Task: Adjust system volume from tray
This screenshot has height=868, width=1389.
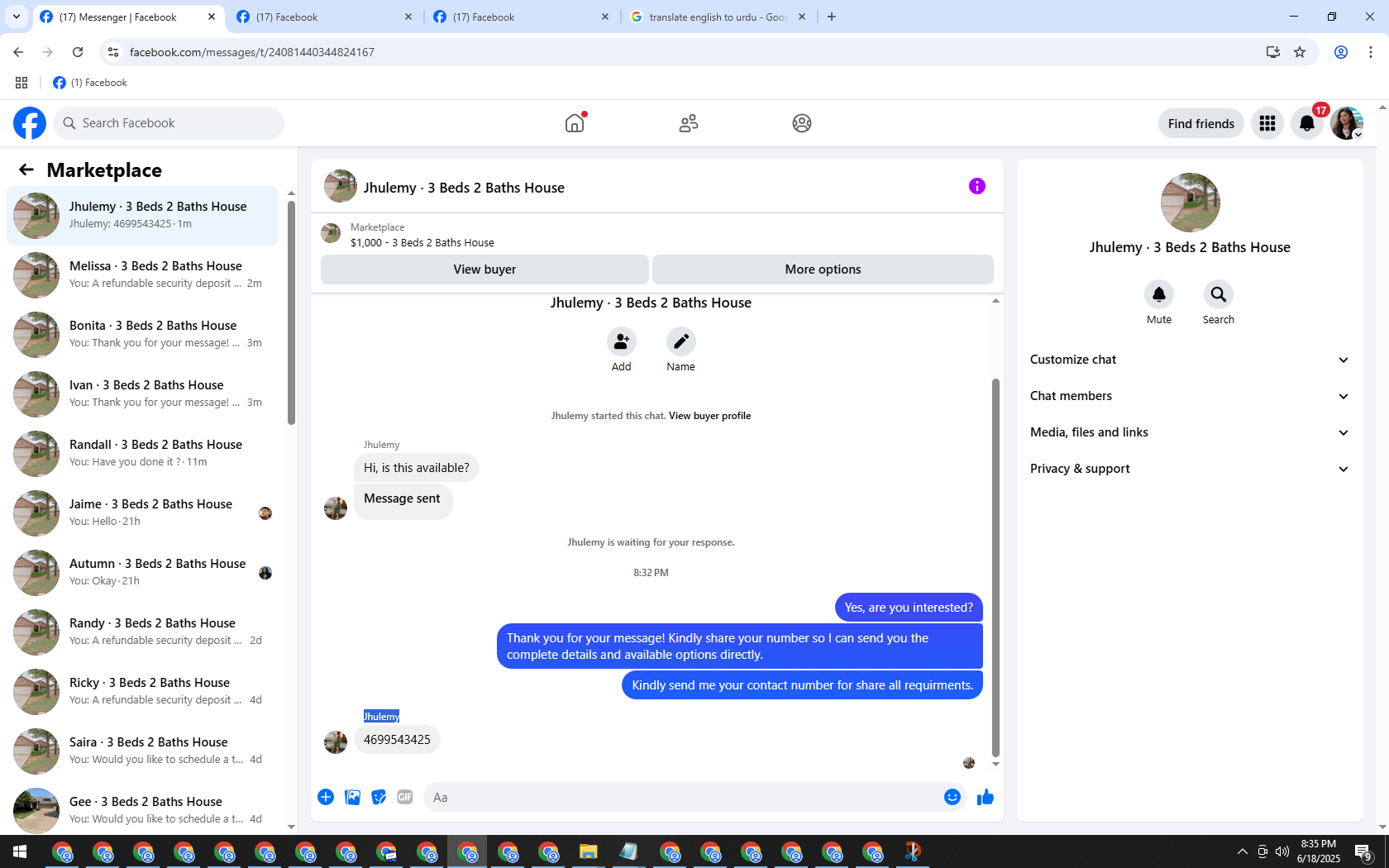Action: 1282,851
